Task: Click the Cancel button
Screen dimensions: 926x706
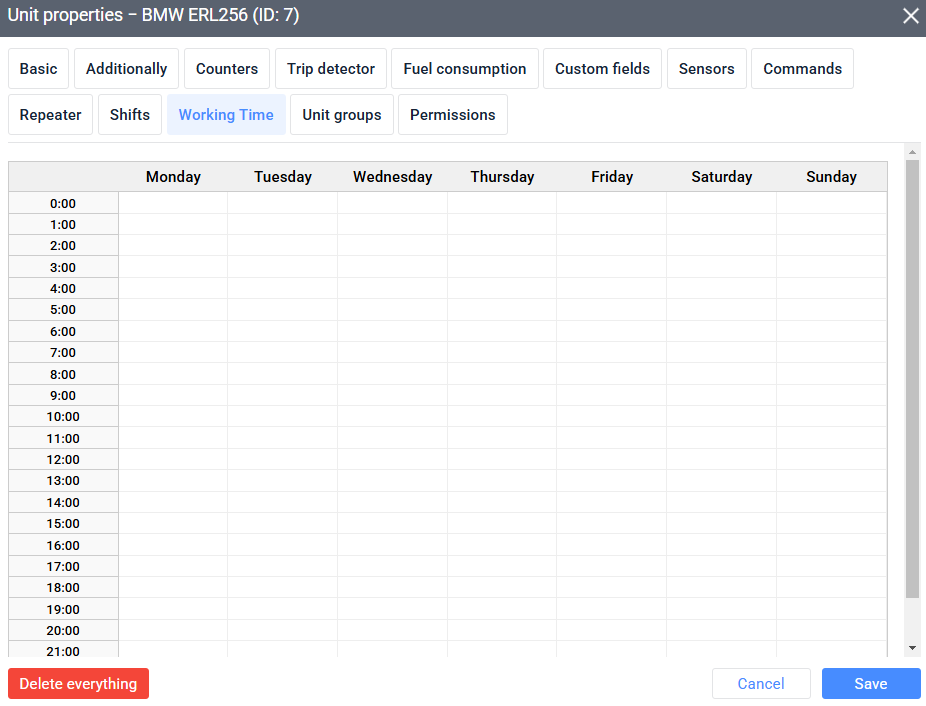Action: (761, 684)
